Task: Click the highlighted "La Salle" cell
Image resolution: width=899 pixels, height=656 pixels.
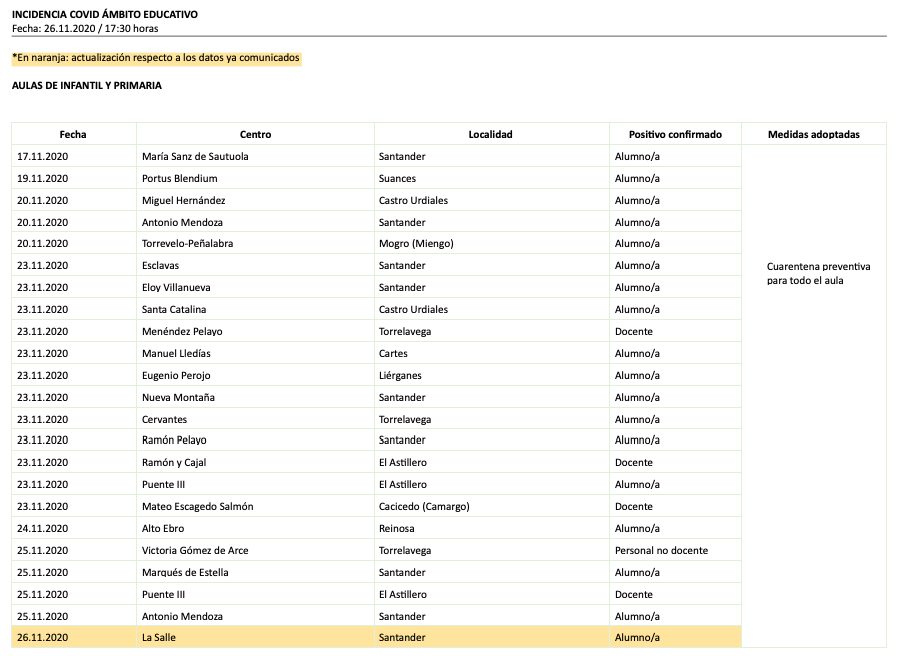Action: [x=159, y=638]
